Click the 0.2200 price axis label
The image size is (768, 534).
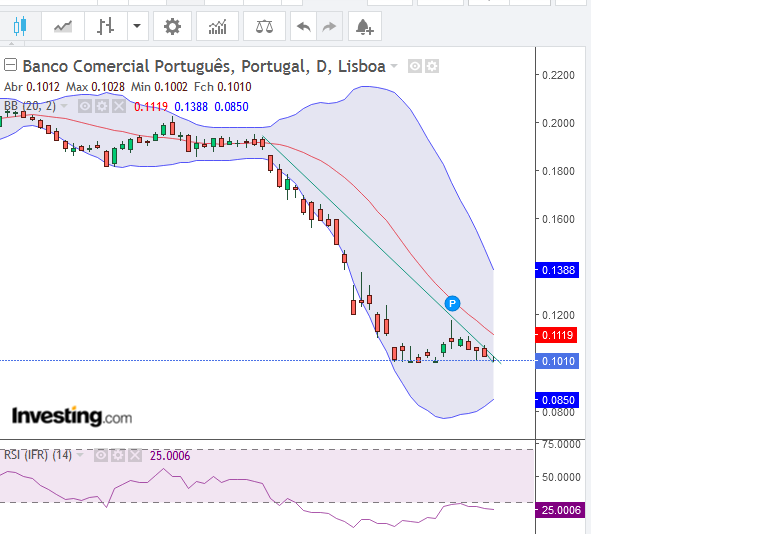558,75
